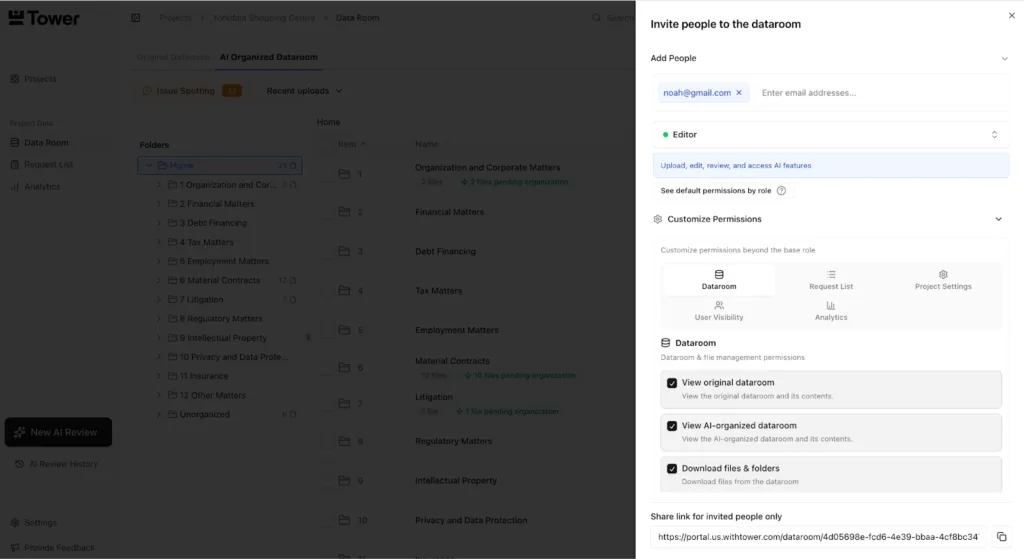Select 12 Other Matters tree folder
Screen dimensions: 1024x559
212,395
